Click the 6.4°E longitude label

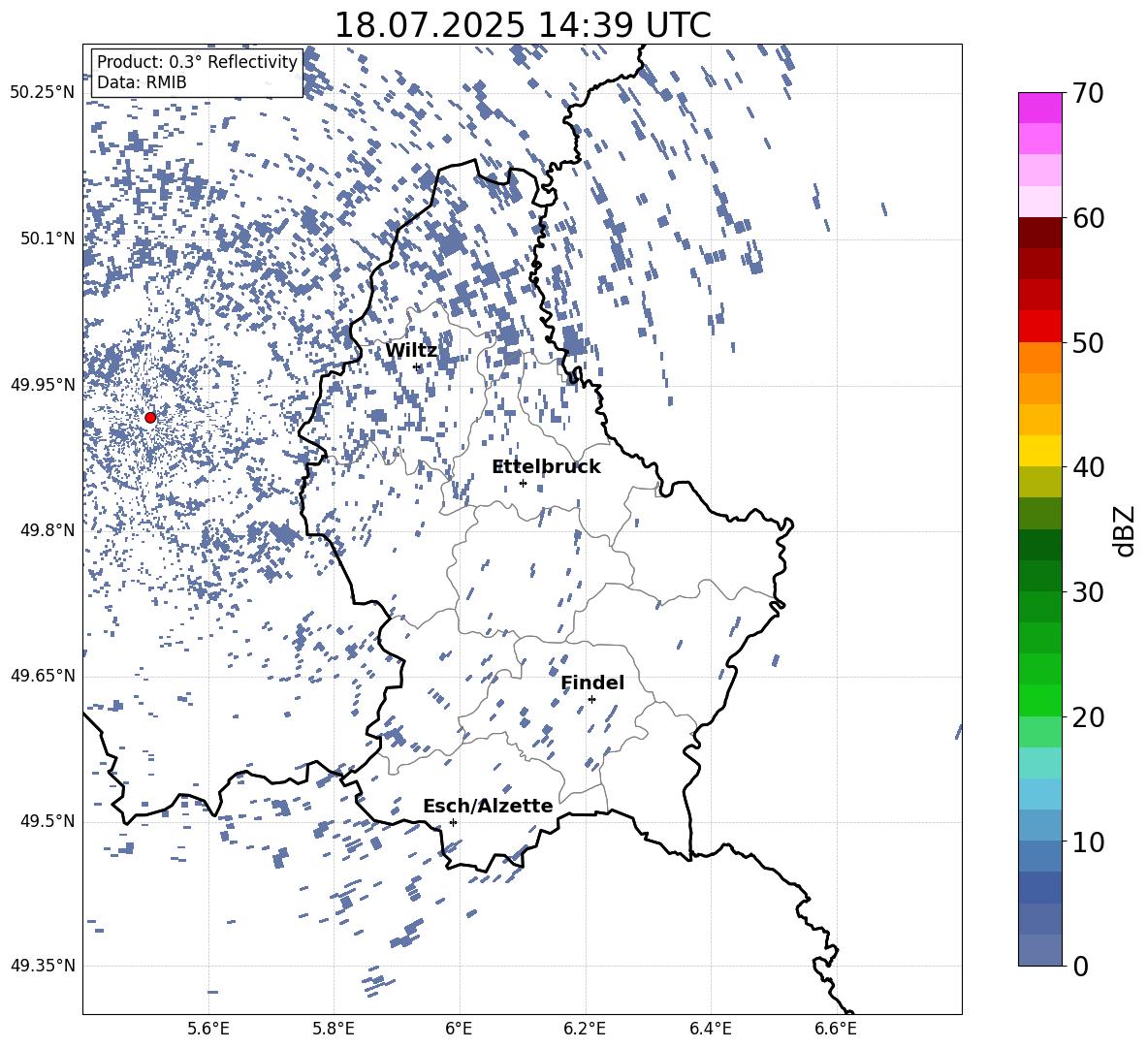coord(710,1029)
